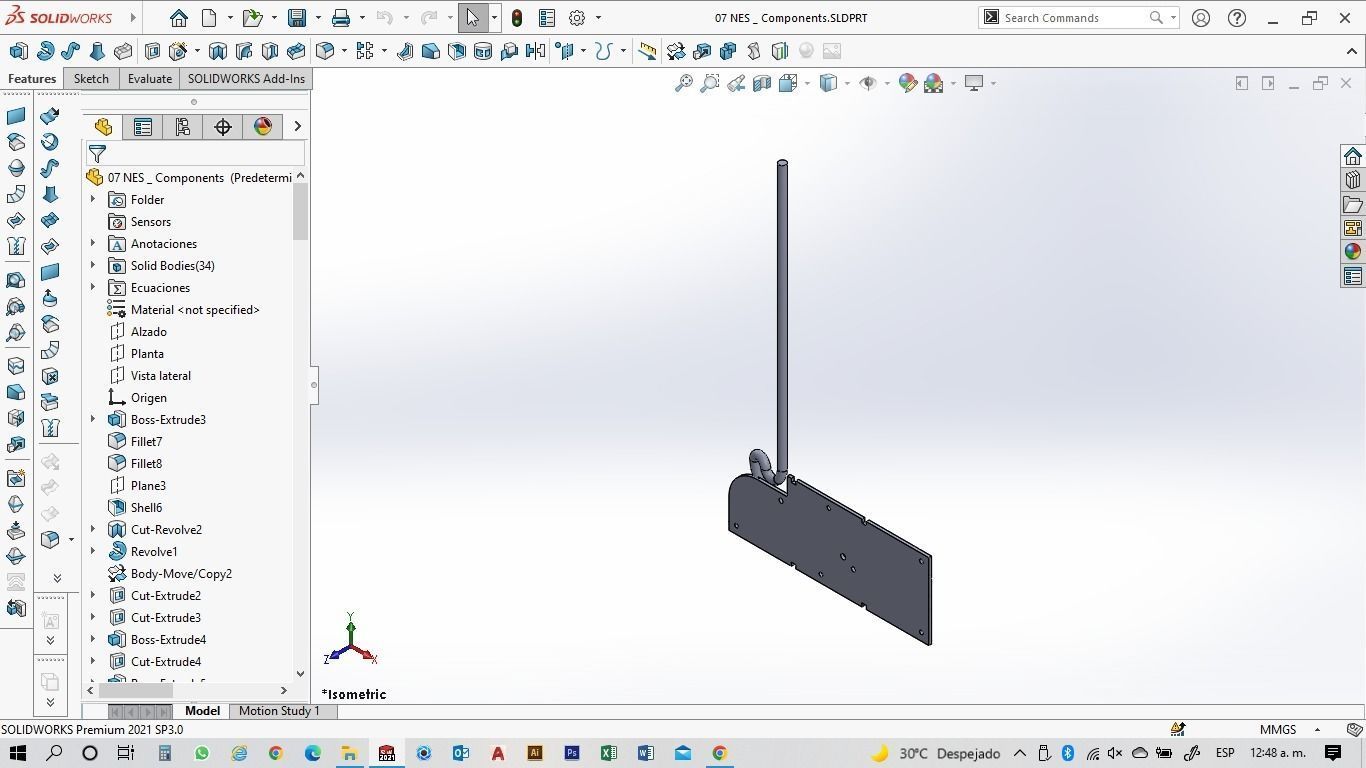Toggle the Section View icon
The width and height of the screenshot is (1366, 768).
pos(762,83)
